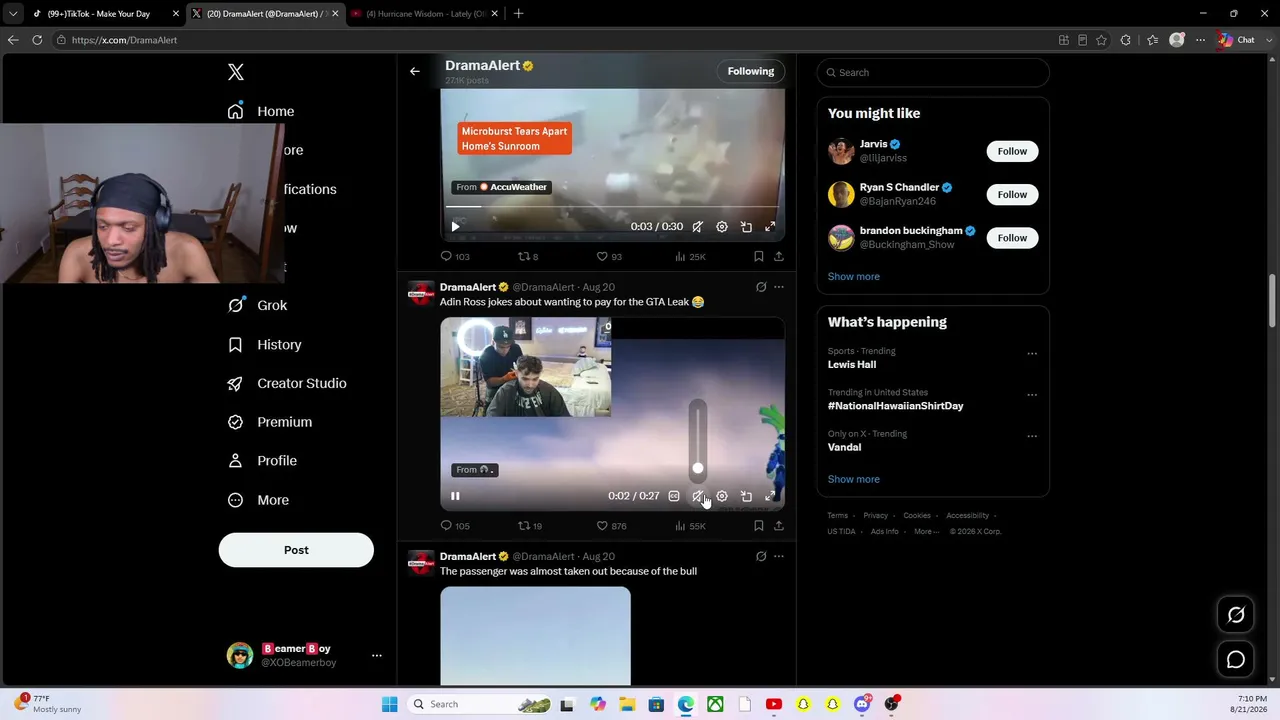This screenshot has height=720, width=1280.
Task: Pause the Adin Ross video
Action: point(455,496)
